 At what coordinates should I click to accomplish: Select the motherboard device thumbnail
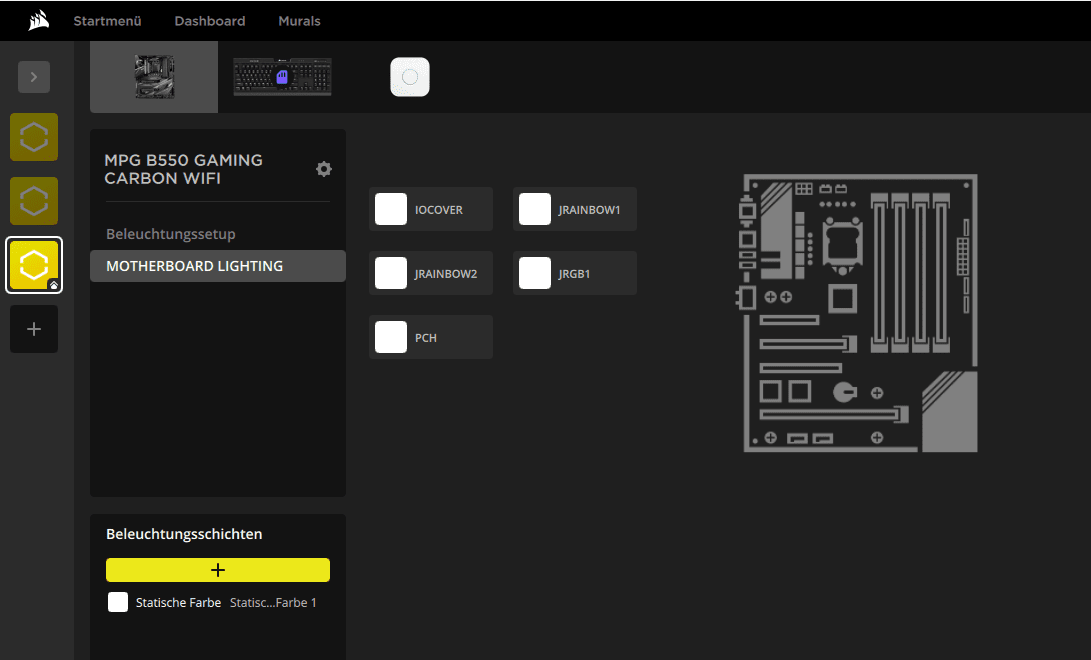[154, 77]
